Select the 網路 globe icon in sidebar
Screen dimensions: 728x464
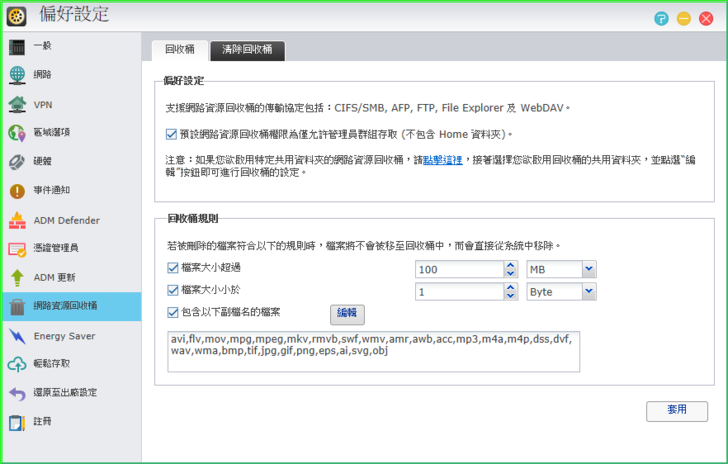coord(17,75)
